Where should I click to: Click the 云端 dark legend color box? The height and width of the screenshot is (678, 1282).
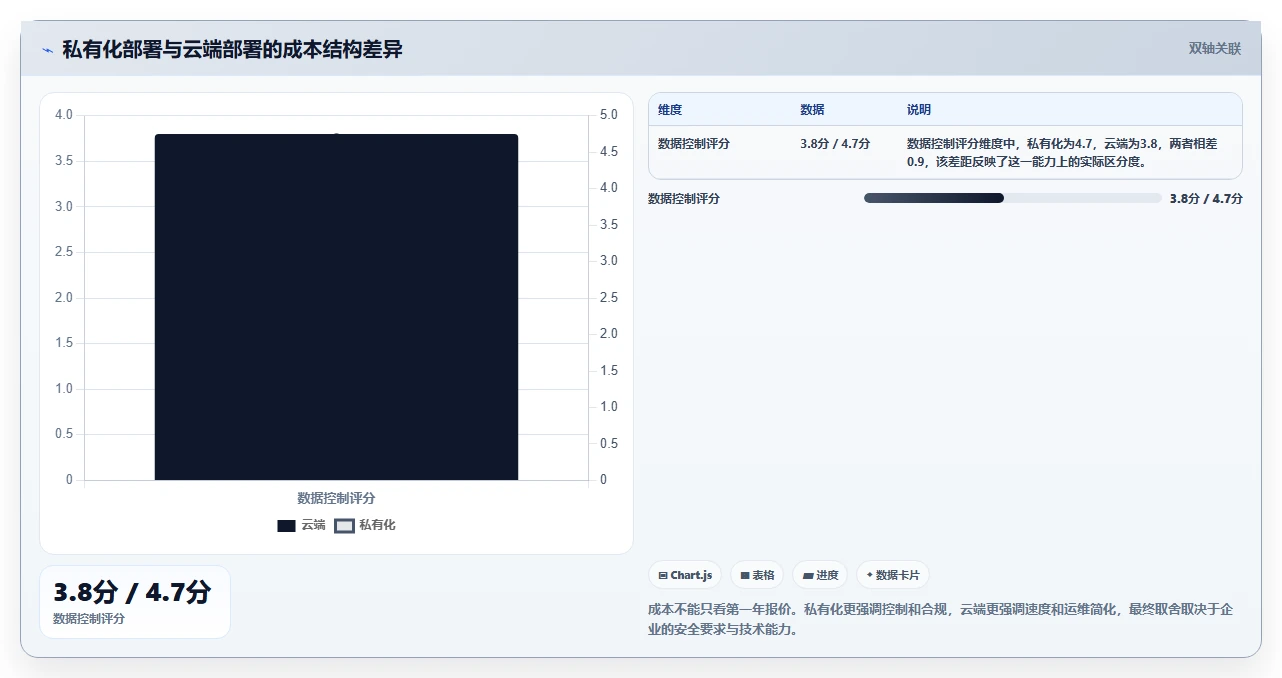[x=286, y=526]
